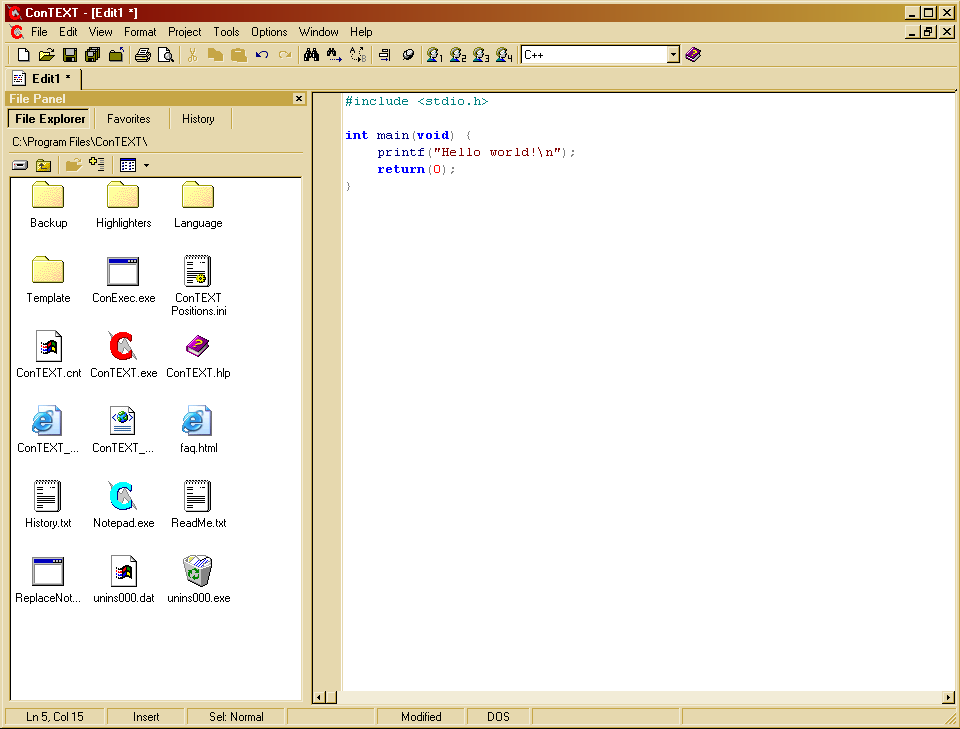The image size is (960, 729).
Task: Open the C++ highlighter dropdown arrow
Action: (x=673, y=55)
